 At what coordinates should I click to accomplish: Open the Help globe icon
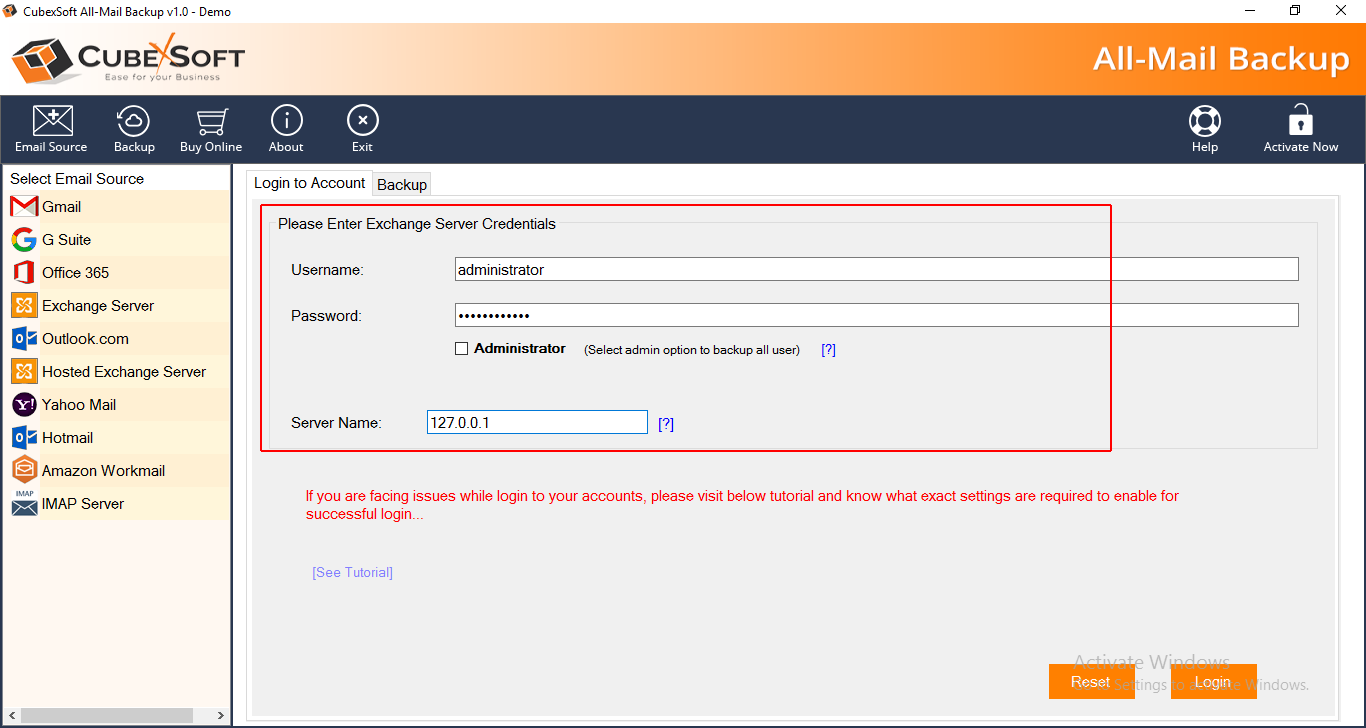1204,128
